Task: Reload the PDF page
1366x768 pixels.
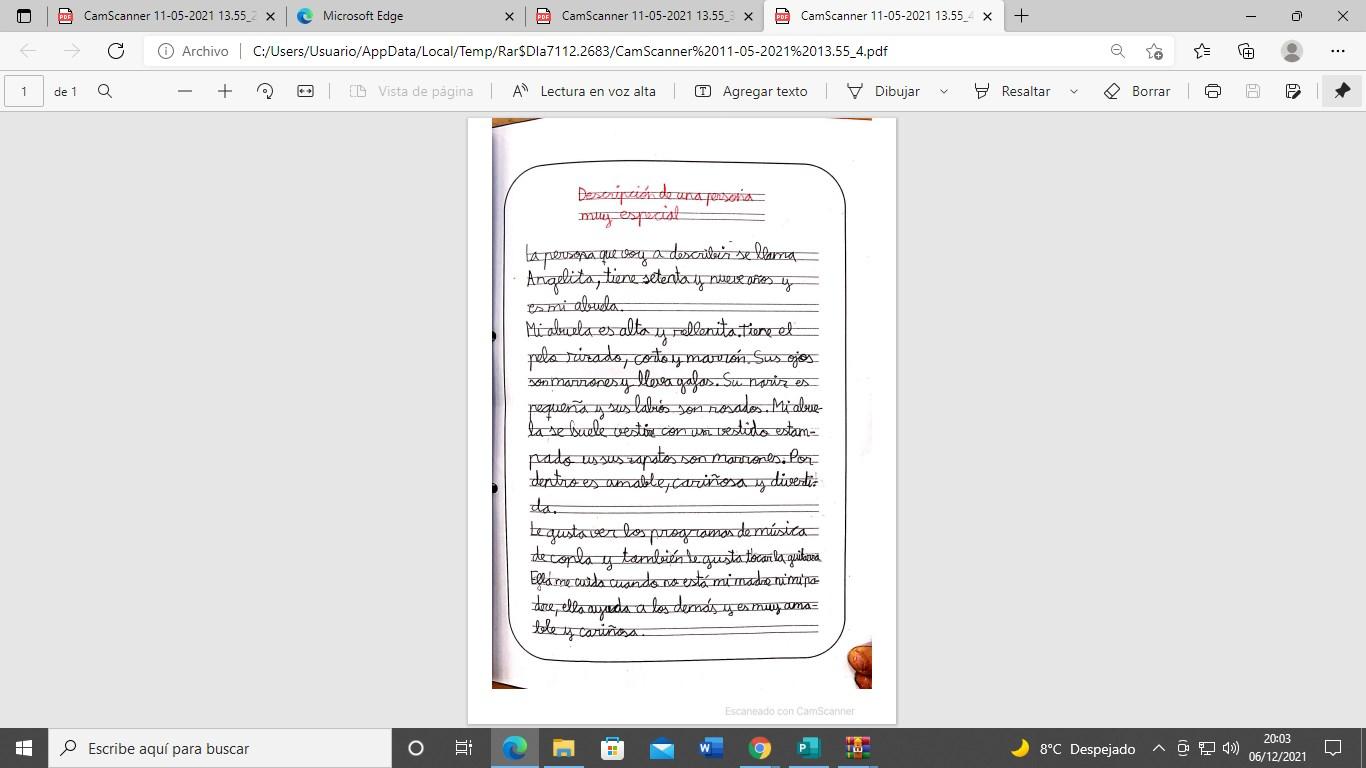Action: [x=116, y=51]
